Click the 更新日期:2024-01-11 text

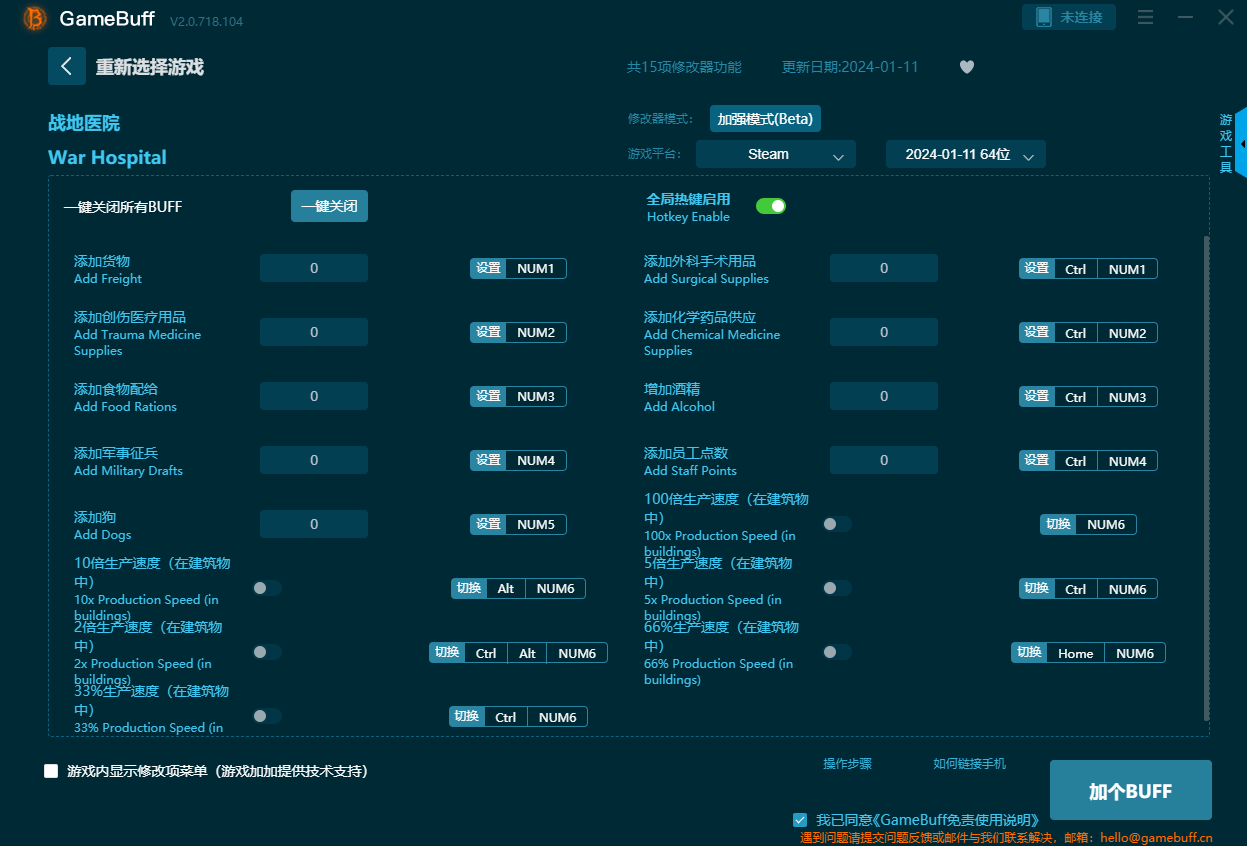(x=850, y=67)
